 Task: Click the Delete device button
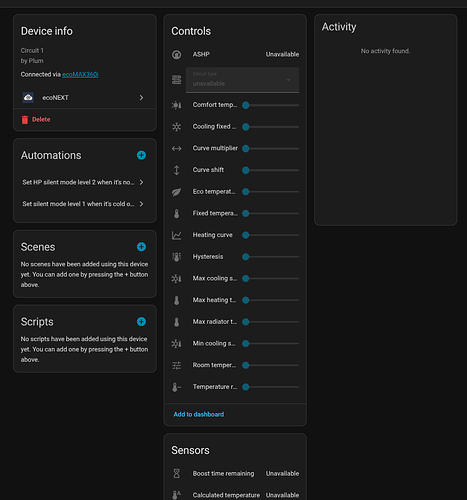[x=36, y=119]
